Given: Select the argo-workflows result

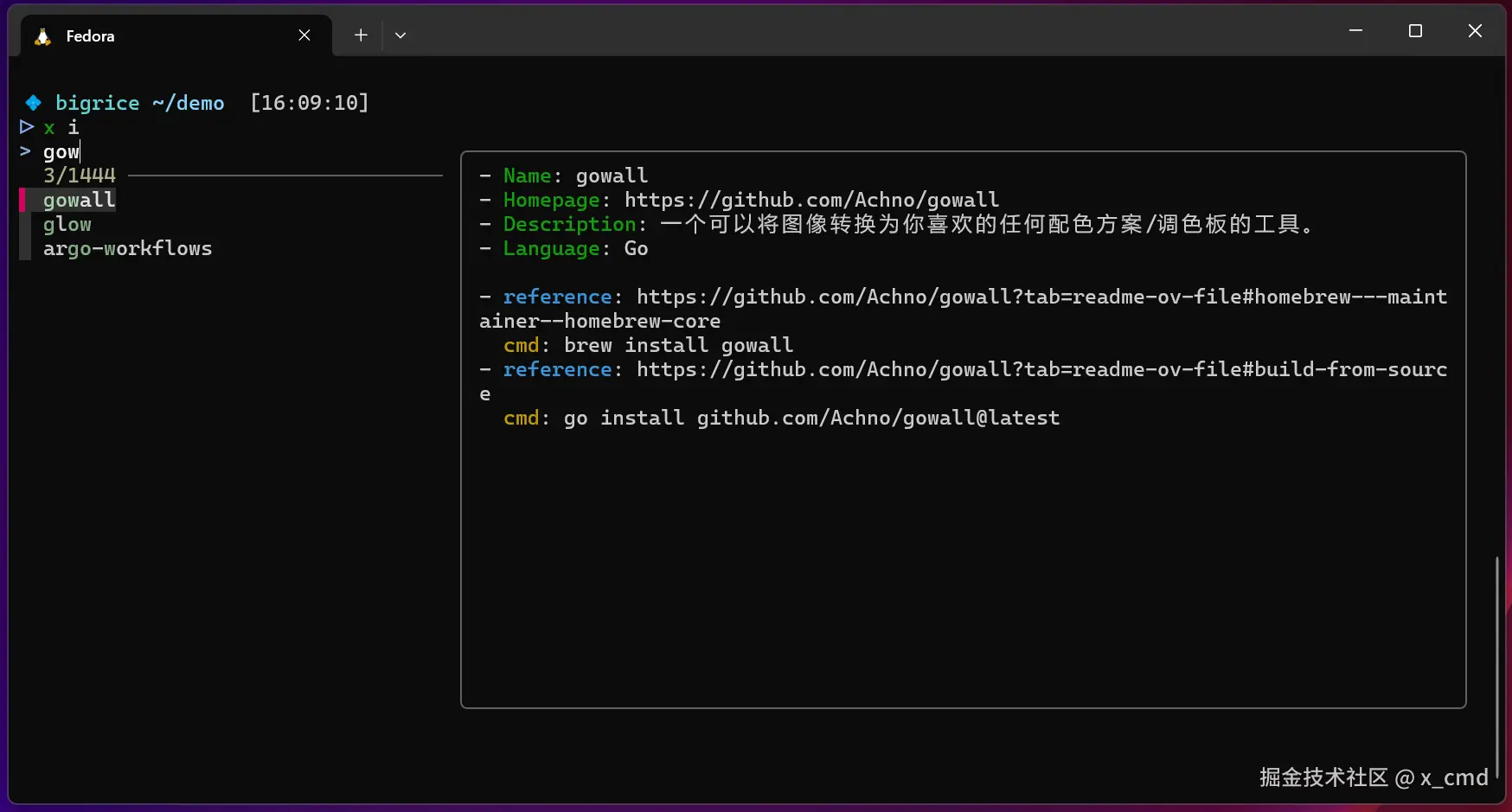Looking at the screenshot, I should pyautogui.click(x=128, y=249).
